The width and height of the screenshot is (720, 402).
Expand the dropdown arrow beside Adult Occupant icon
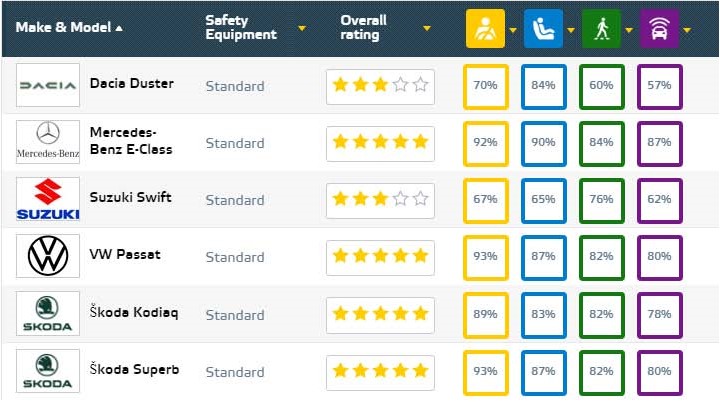coord(513,29)
